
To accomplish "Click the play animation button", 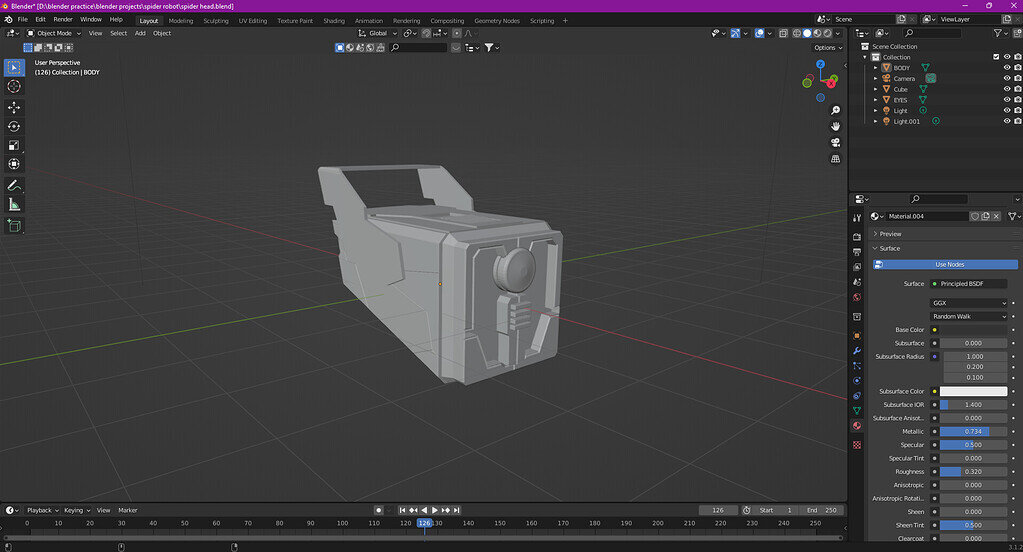I will pyautogui.click(x=434, y=510).
